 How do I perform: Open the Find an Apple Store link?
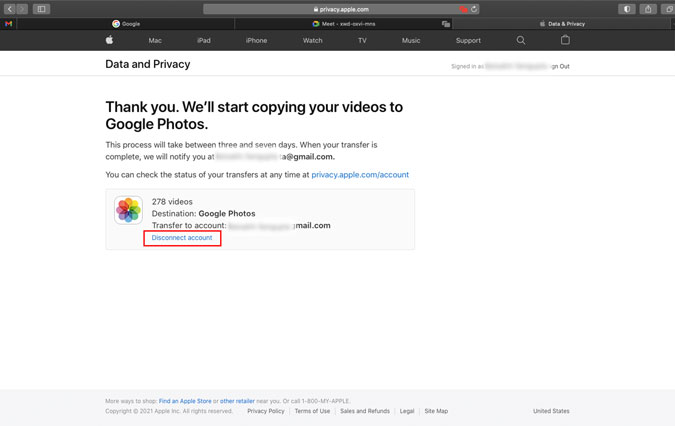click(185, 401)
